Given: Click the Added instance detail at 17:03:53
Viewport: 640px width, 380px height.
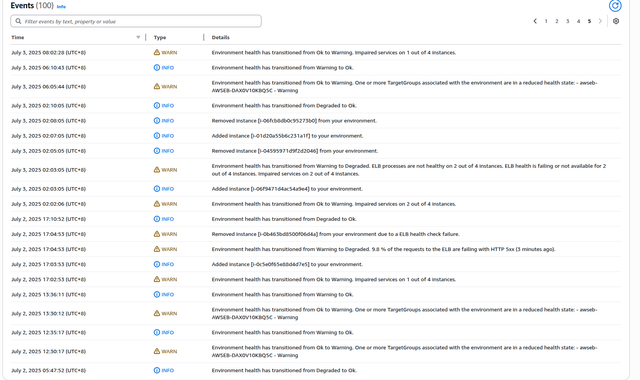Looking at the screenshot, I should pyautogui.click(x=287, y=264).
